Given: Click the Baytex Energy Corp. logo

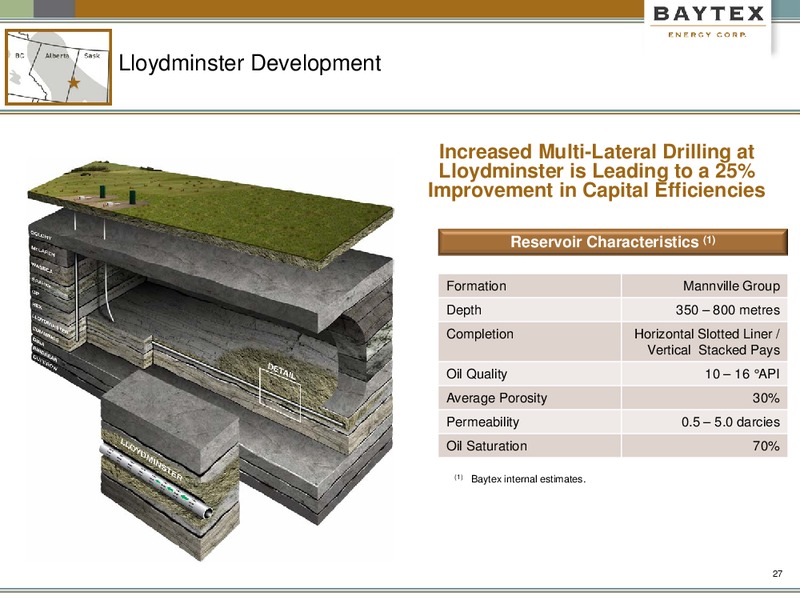Looking at the screenshot, I should pyautogui.click(x=708, y=21).
